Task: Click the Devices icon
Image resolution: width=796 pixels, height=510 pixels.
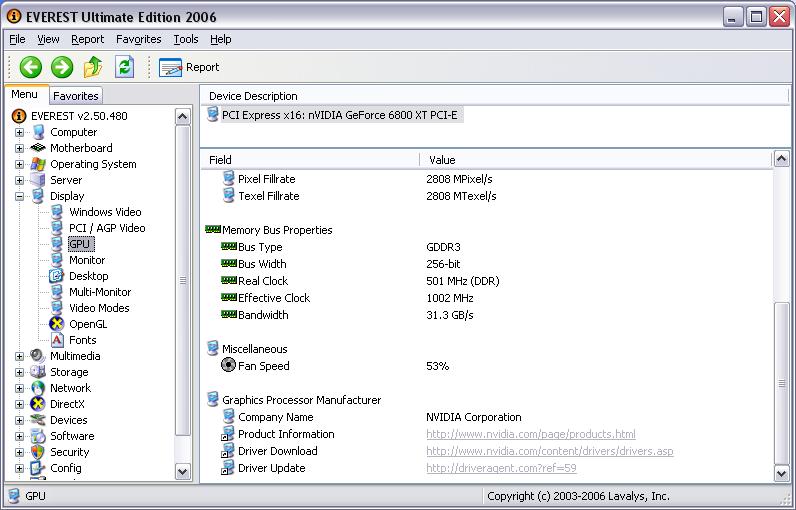Action: 38,420
